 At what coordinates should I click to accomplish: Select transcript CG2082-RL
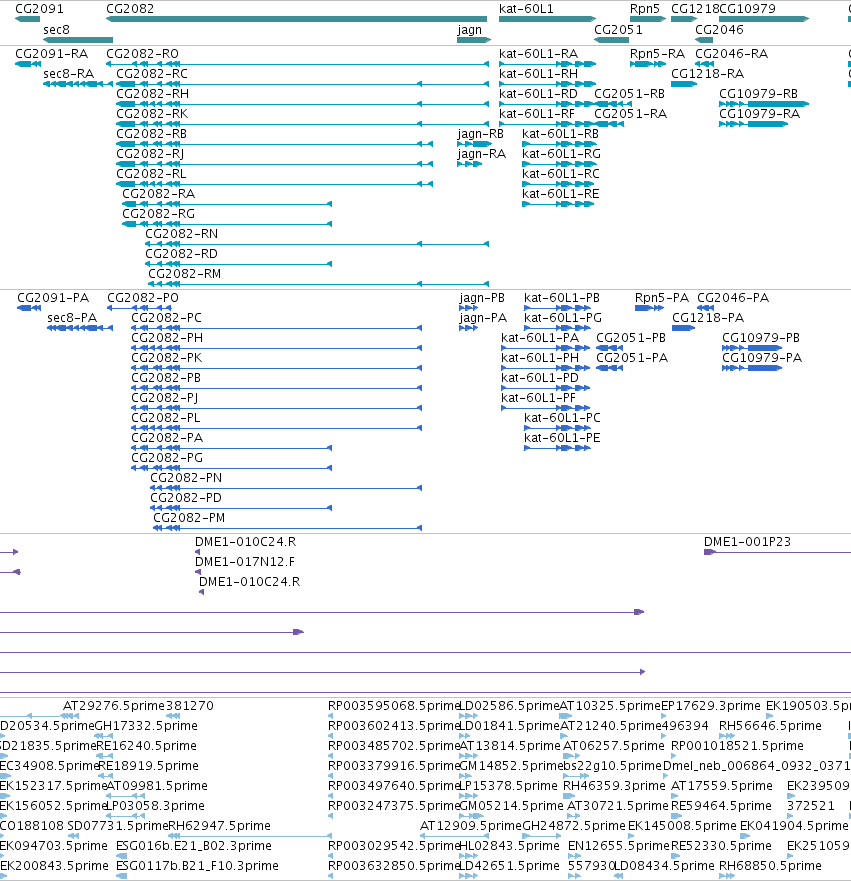[151, 174]
